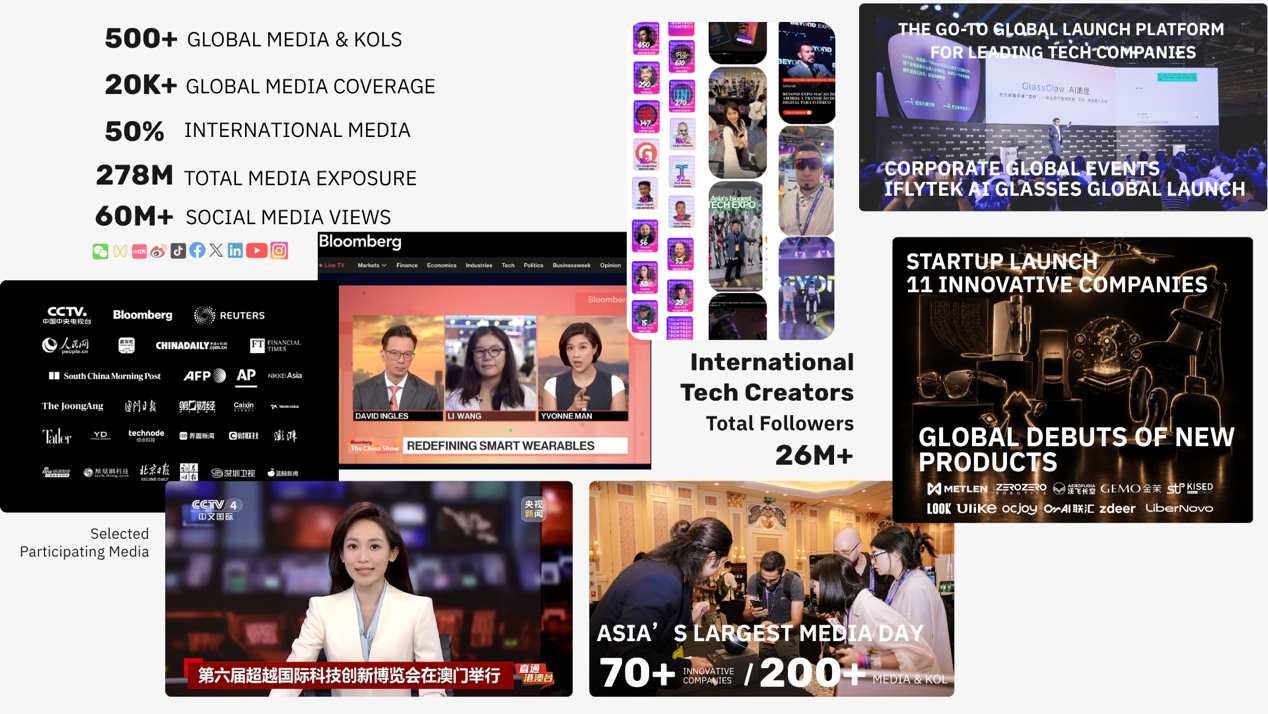Click David Ingles in Bloomberg video
Screen dimensions: 1268x714
point(398,368)
